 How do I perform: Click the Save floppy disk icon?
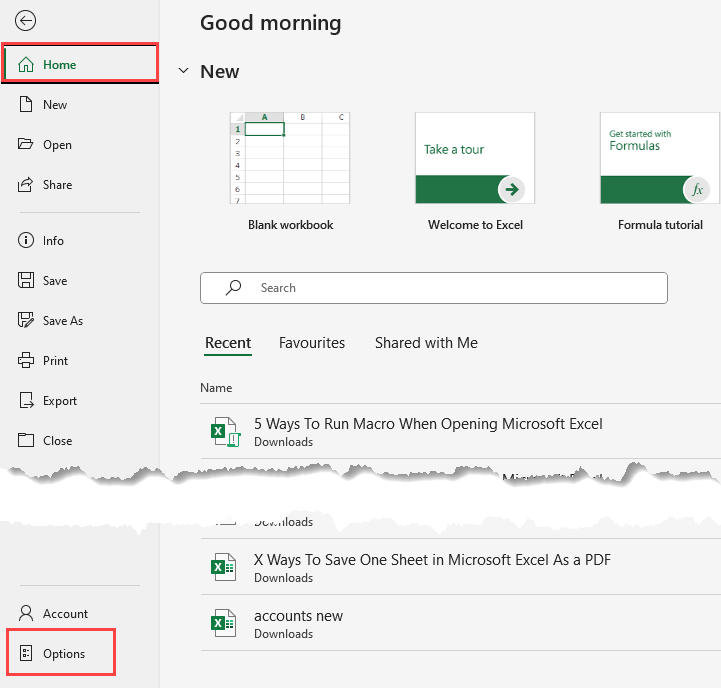click(x=26, y=280)
